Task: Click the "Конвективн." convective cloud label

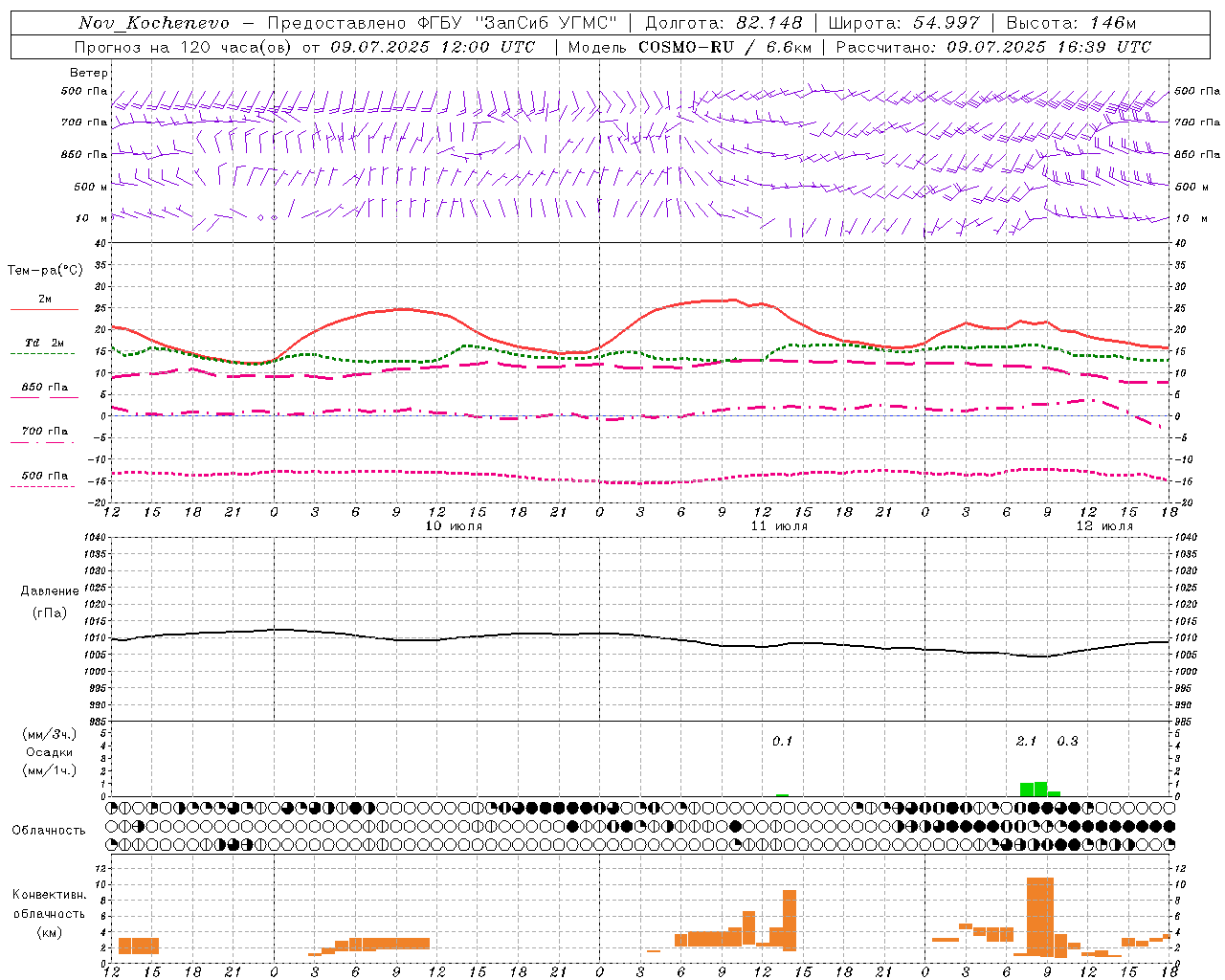Action: tap(50, 895)
